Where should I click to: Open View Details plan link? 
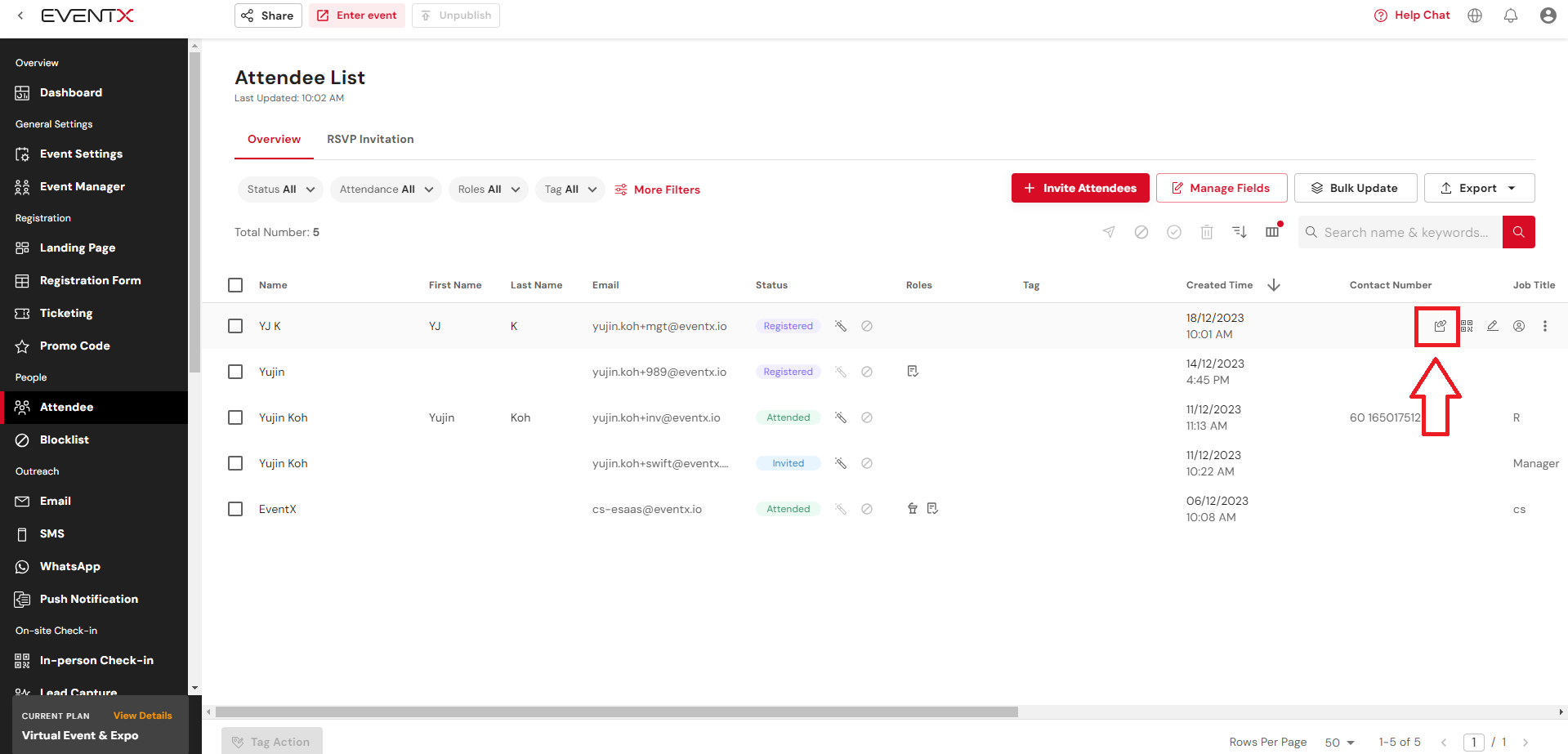pyautogui.click(x=143, y=716)
